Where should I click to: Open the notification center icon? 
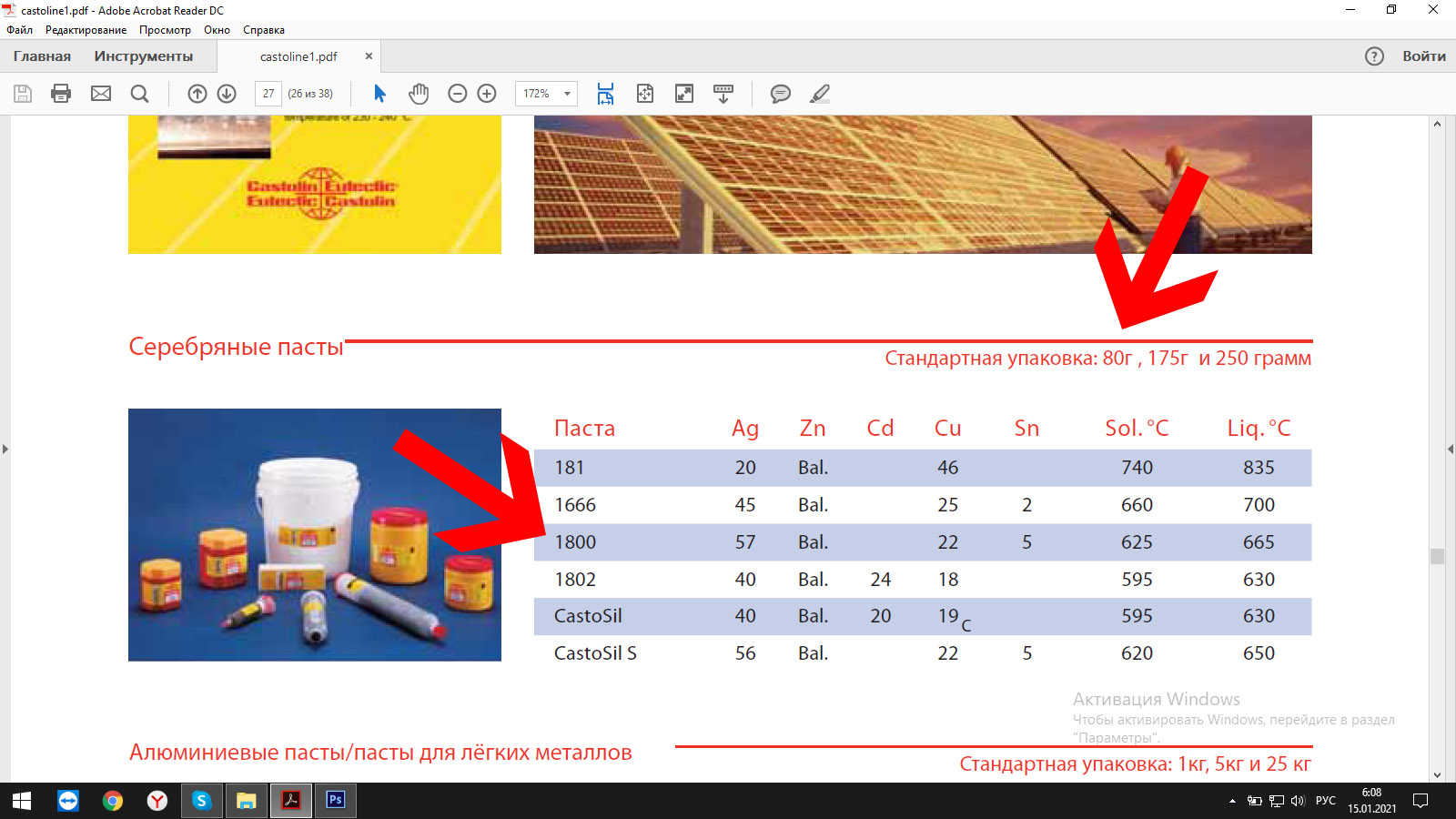(1421, 801)
